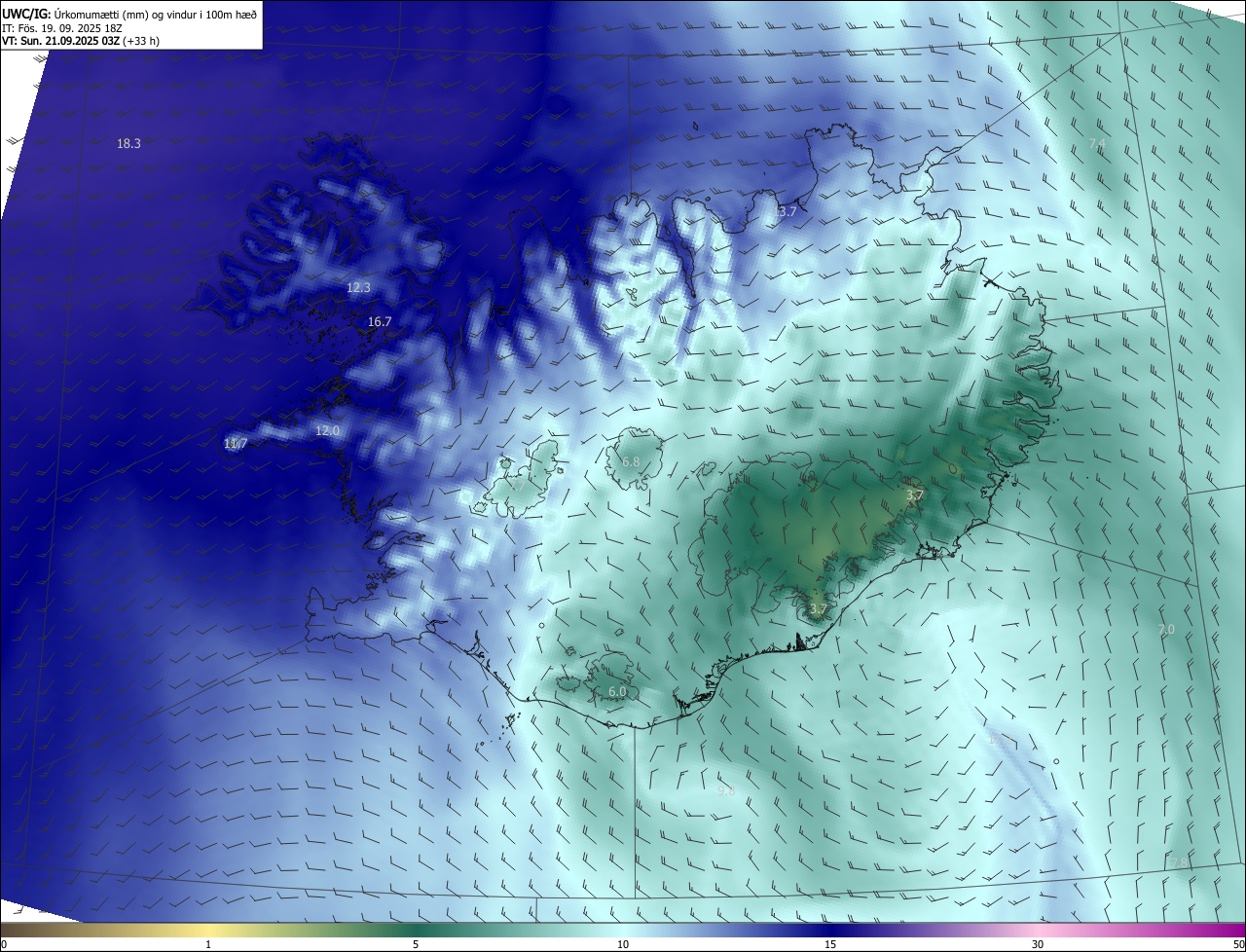
Task: Click the 3.7 value at the large glacier's southern tip
Action: (x=818, y=610)
